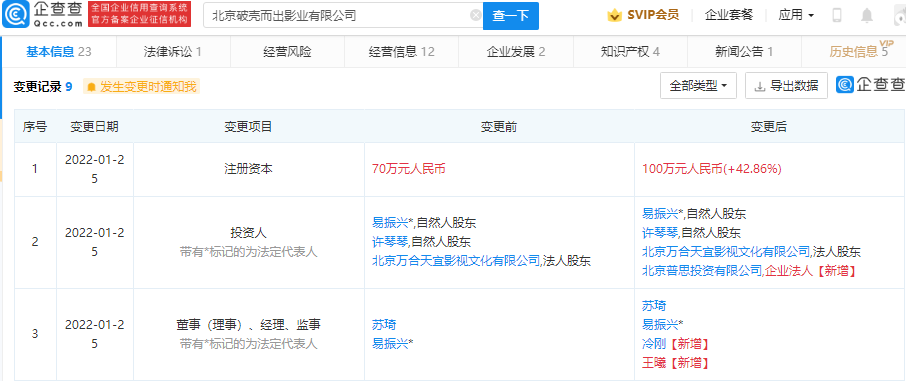The image size is (906, 381).
Task: Click the 企业套餐 link in the header
Action: point(729,16)
